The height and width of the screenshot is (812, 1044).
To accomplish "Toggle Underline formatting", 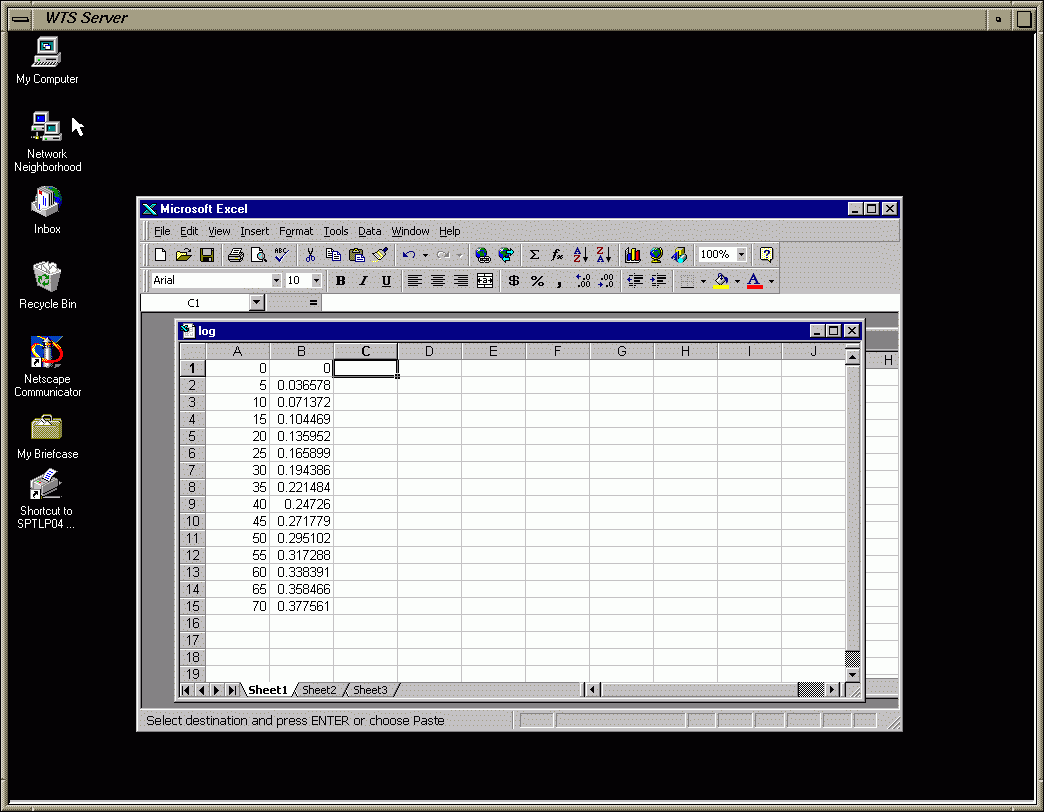I will (x=386, y=281).
